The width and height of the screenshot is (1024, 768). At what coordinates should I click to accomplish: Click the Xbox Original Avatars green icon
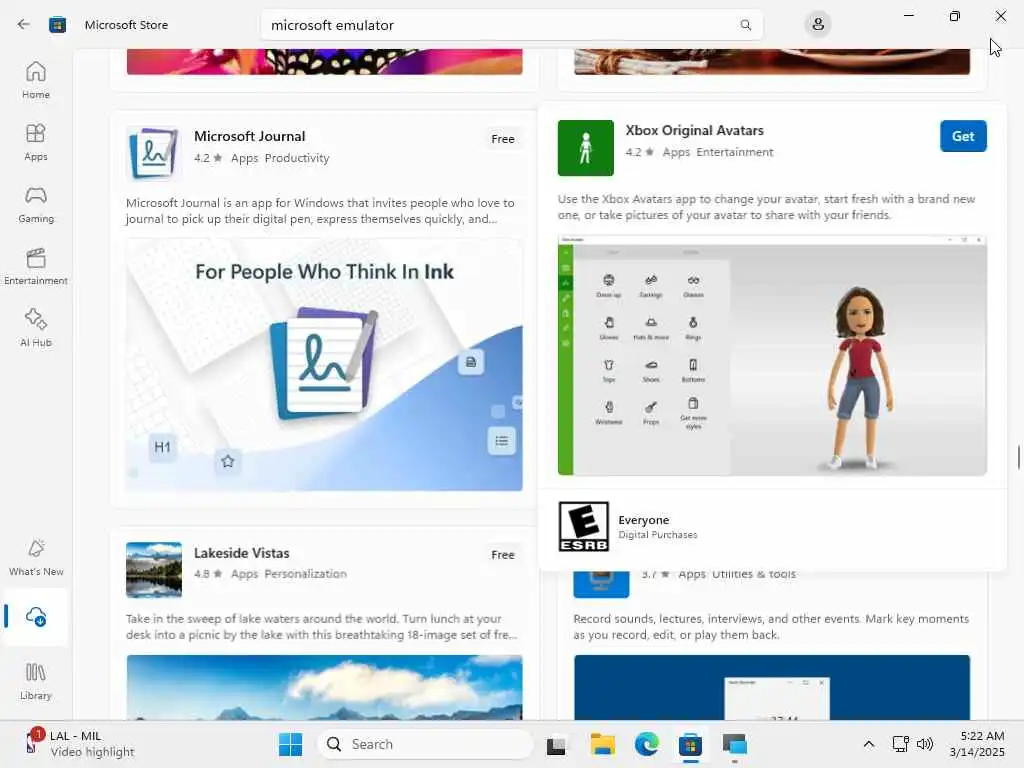pyautogui.click(x=586, y=148)
